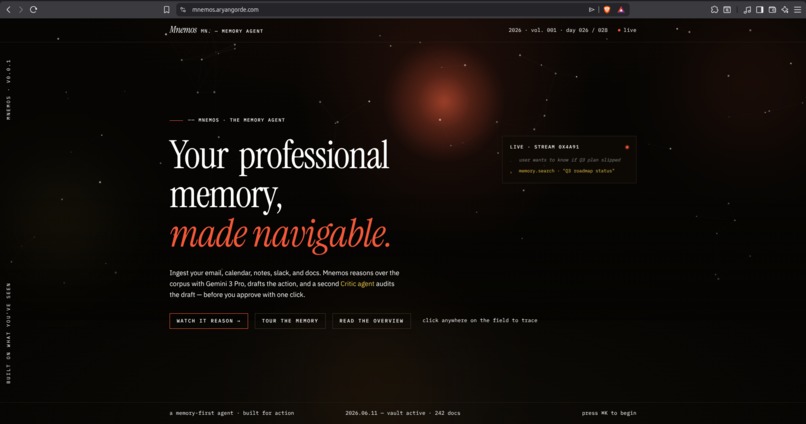Toggle the browser sidebar panel icon

point(759,9)
